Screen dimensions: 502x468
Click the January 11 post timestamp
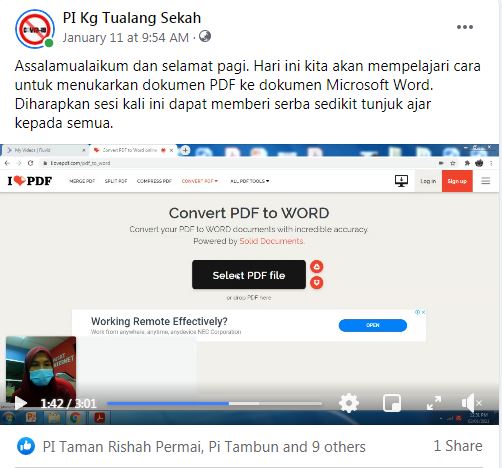coord(126,37)
